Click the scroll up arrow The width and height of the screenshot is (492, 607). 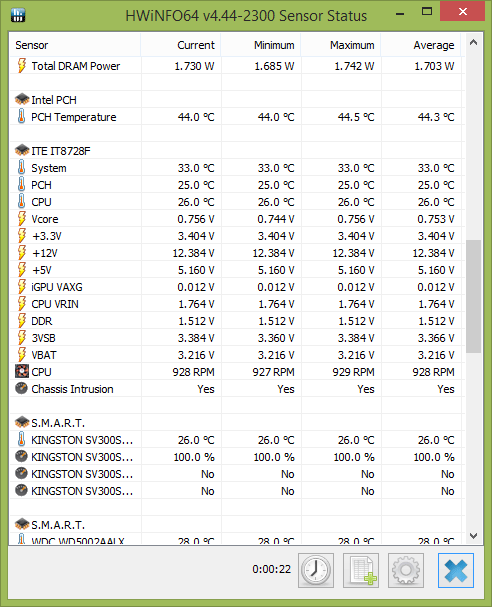pyautogui.click(x=473, y=42)
